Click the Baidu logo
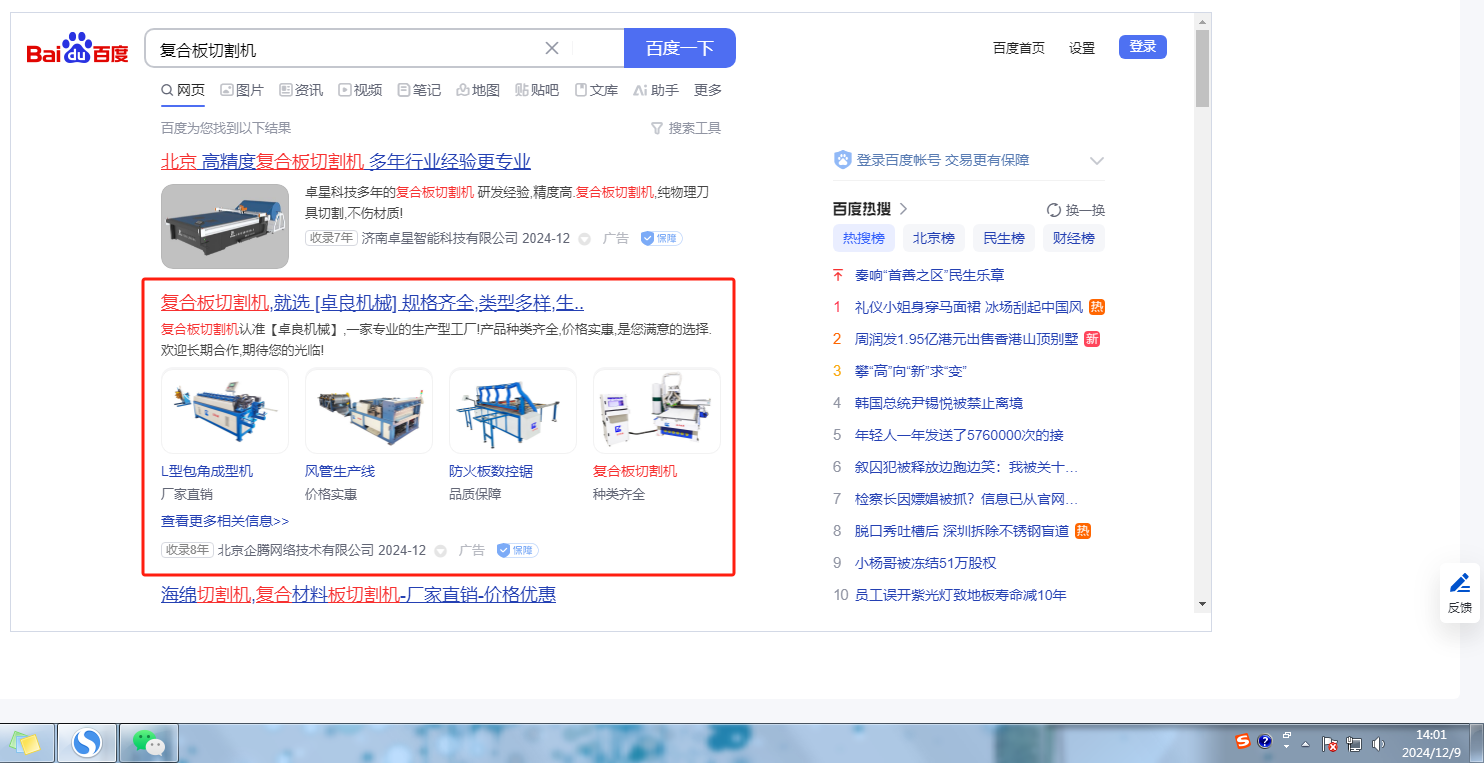This screenshot has width=1484, height=763. tap(78, 48)
